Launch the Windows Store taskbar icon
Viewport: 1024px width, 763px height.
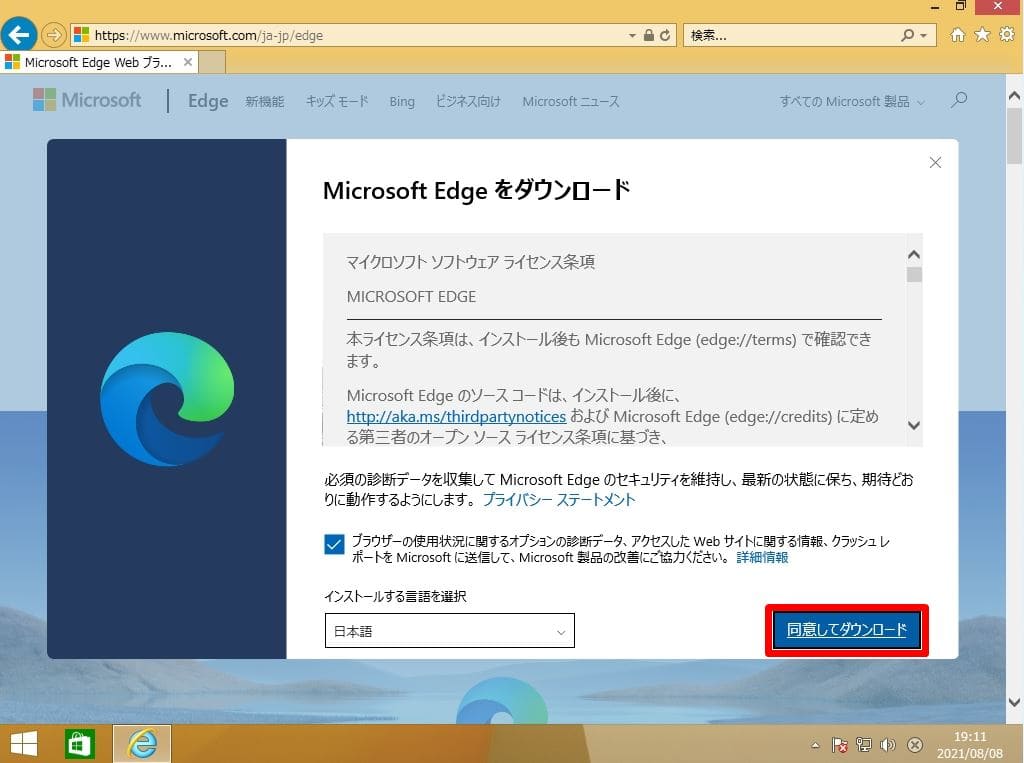click(79, 744)
